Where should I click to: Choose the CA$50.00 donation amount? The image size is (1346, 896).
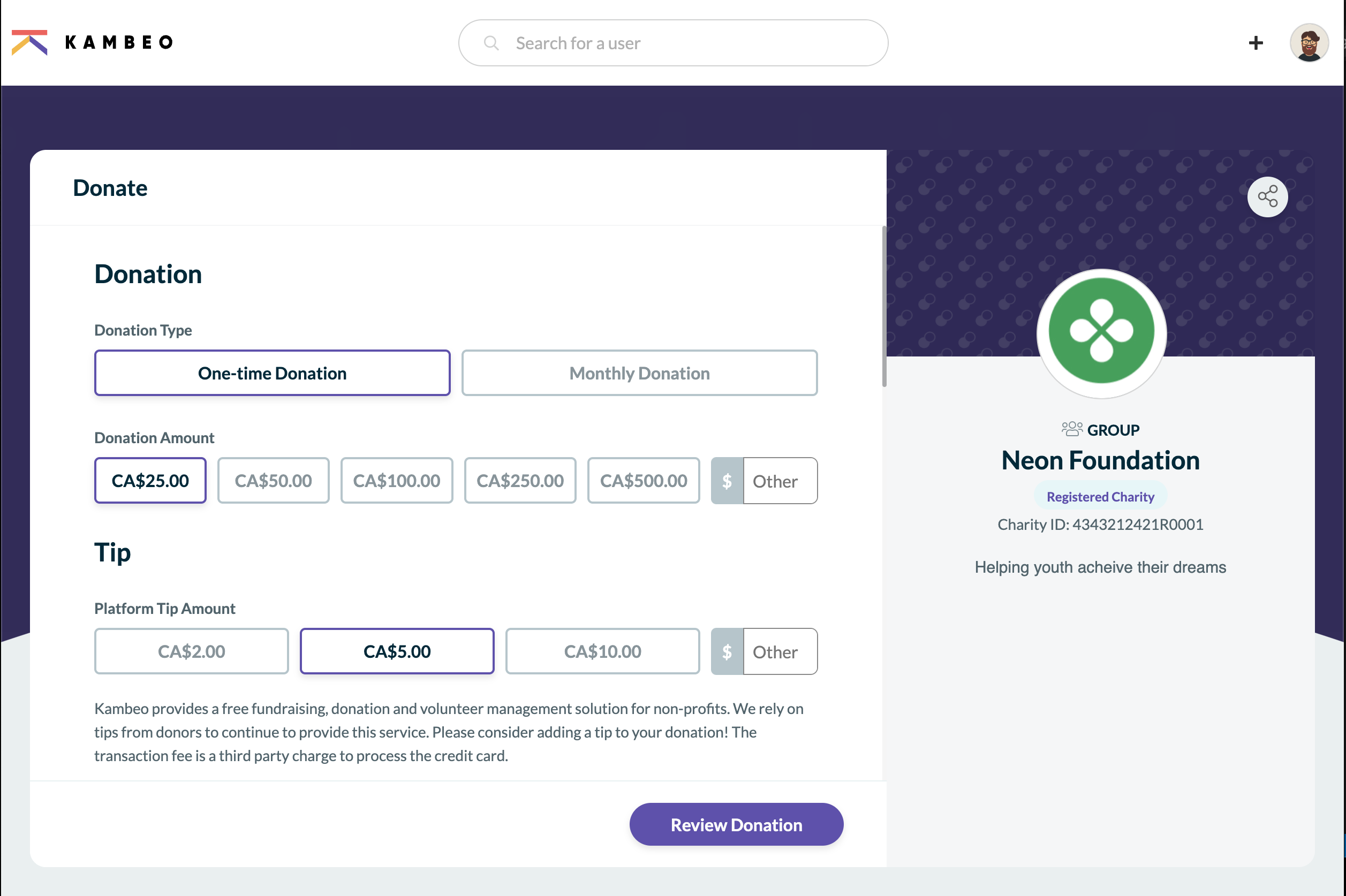click(273, 481)
